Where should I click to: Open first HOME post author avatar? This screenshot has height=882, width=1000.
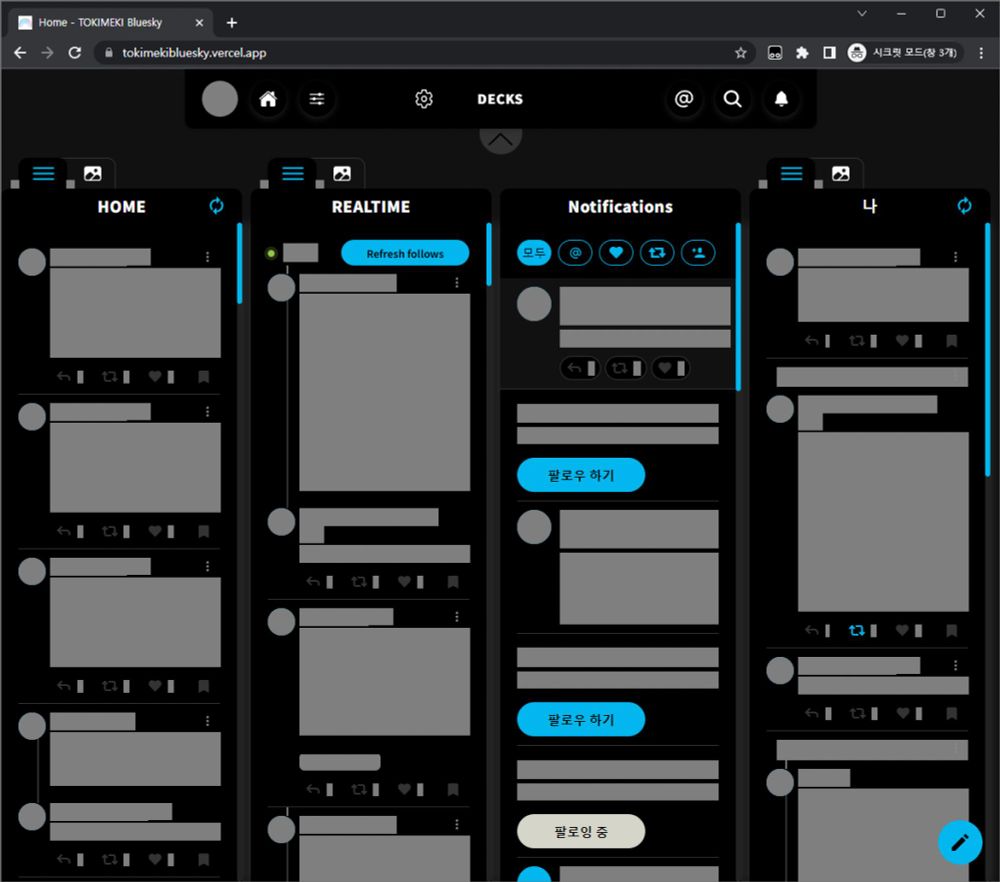coord(32,261)
